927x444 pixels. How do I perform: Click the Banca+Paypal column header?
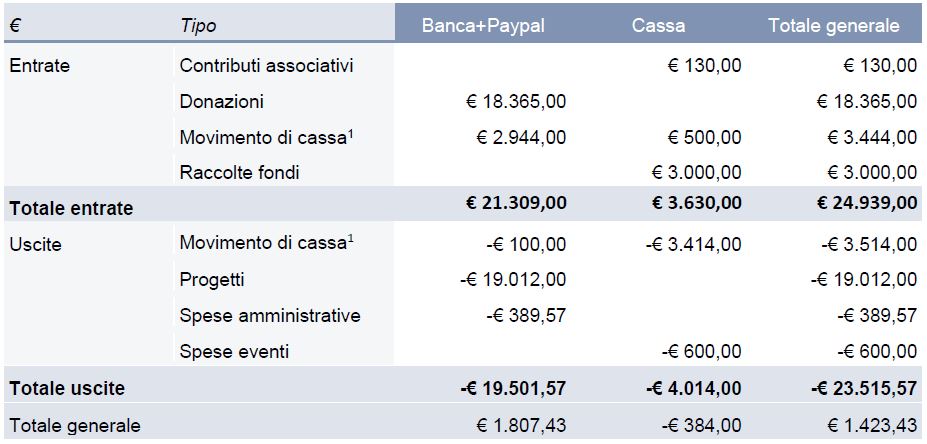(x=483, y=26)
